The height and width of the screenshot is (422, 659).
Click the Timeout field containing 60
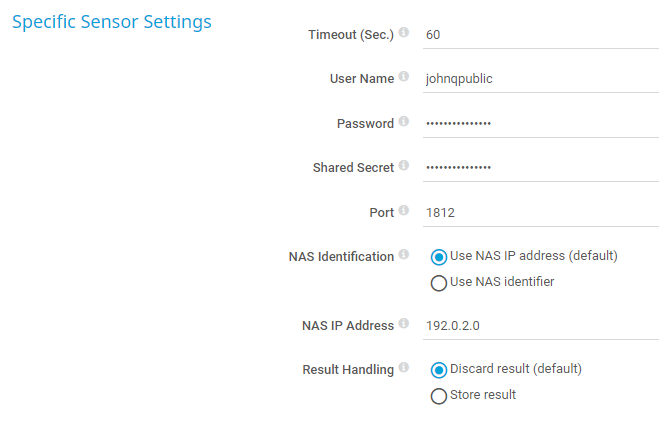540,34
